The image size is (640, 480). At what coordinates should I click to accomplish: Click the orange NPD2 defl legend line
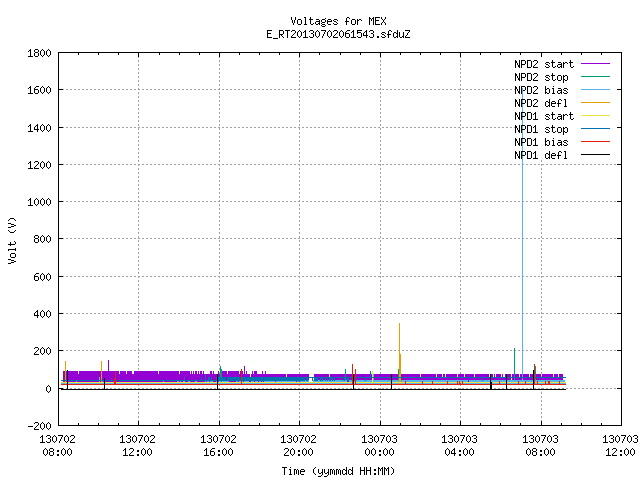click(595, 103)
